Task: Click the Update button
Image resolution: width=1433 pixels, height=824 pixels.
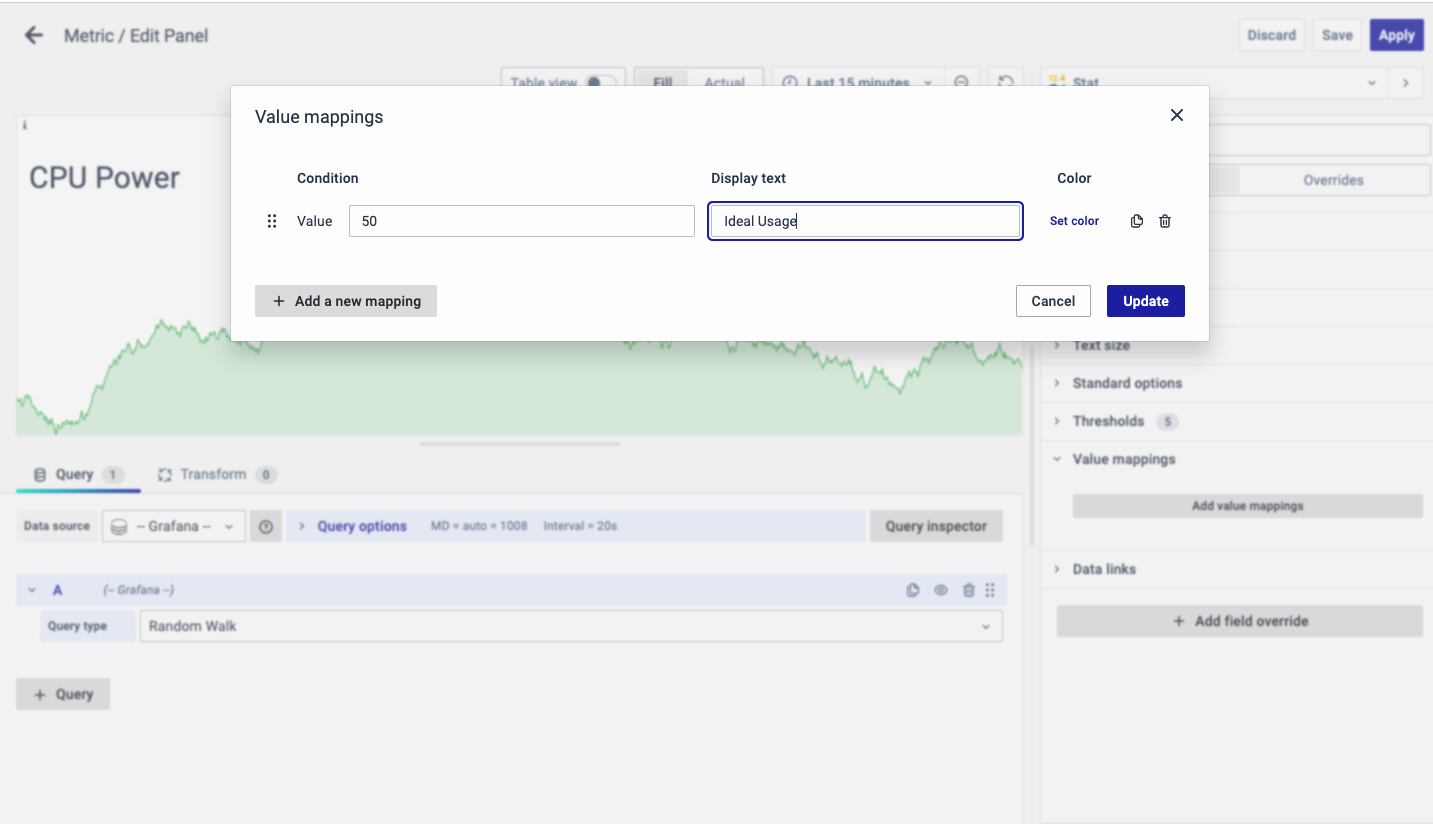Action: [x=1145, y=301]
